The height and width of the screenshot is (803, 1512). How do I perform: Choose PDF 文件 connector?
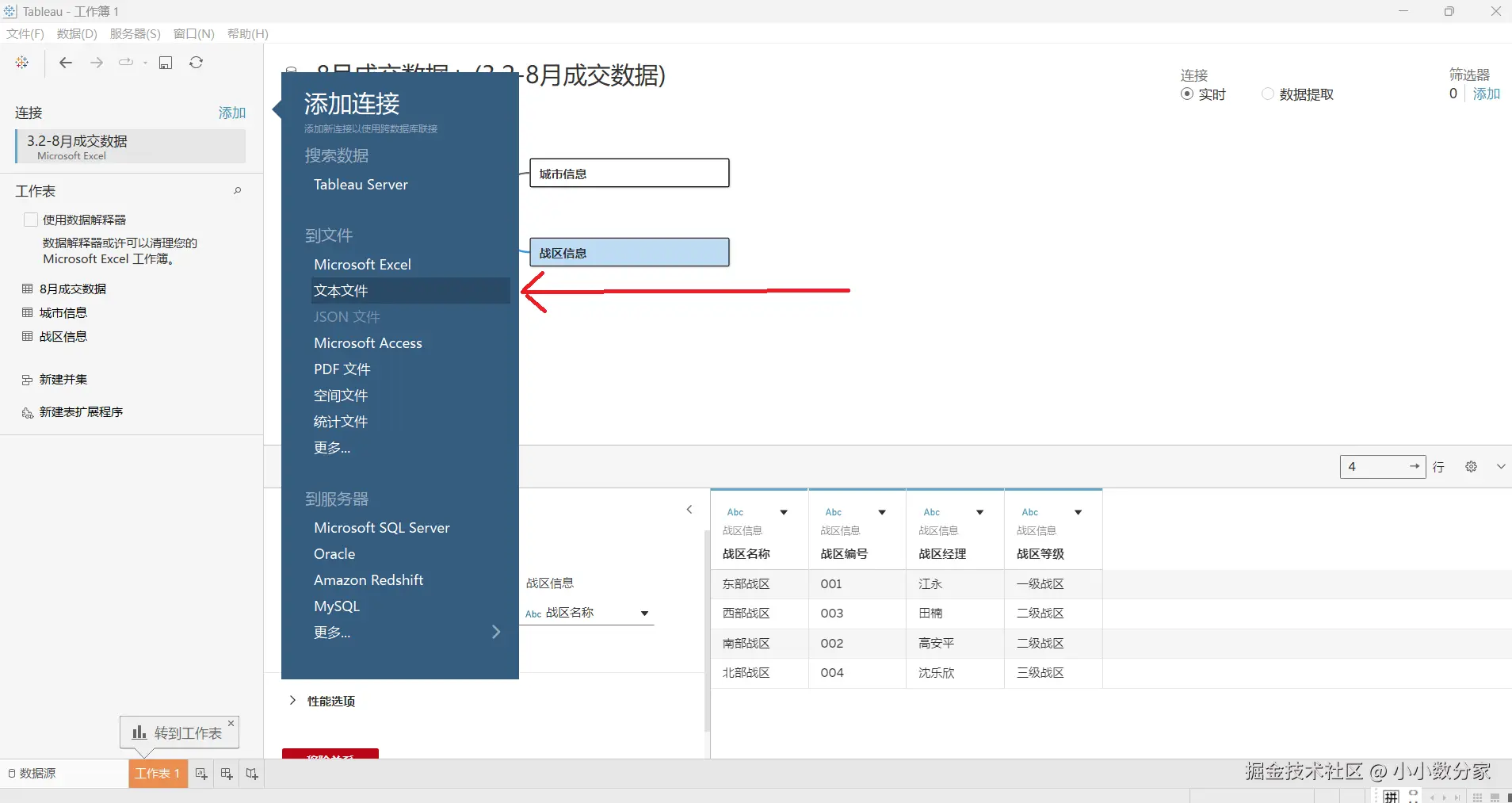[342, 369]
